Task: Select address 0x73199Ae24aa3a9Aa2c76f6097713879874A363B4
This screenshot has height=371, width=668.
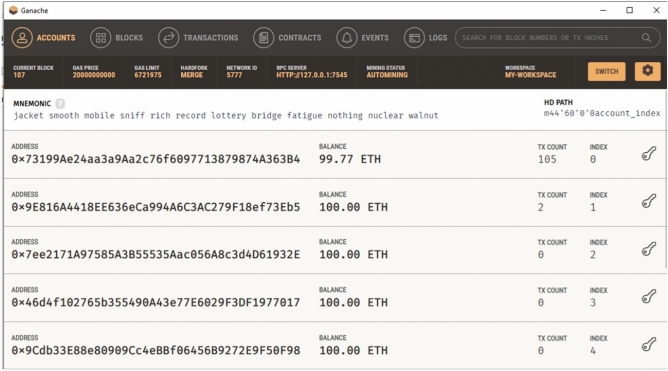Action: 155,159
